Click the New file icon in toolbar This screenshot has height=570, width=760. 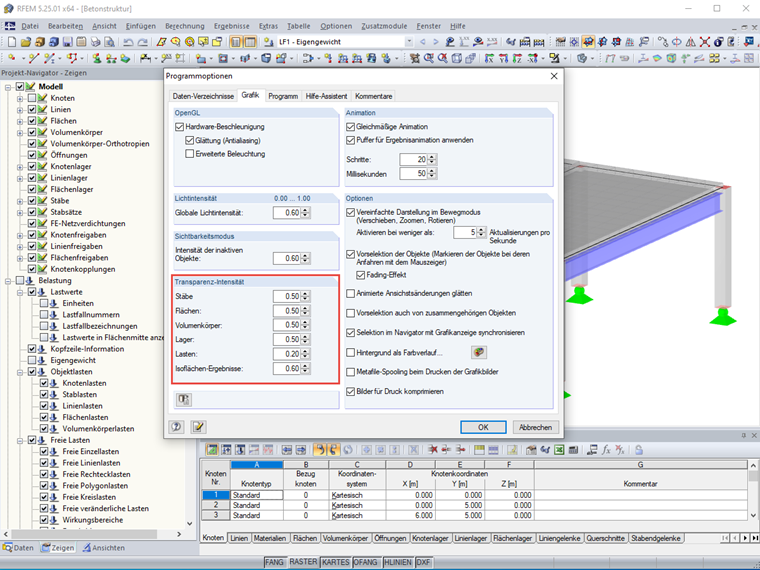(12, 42)
